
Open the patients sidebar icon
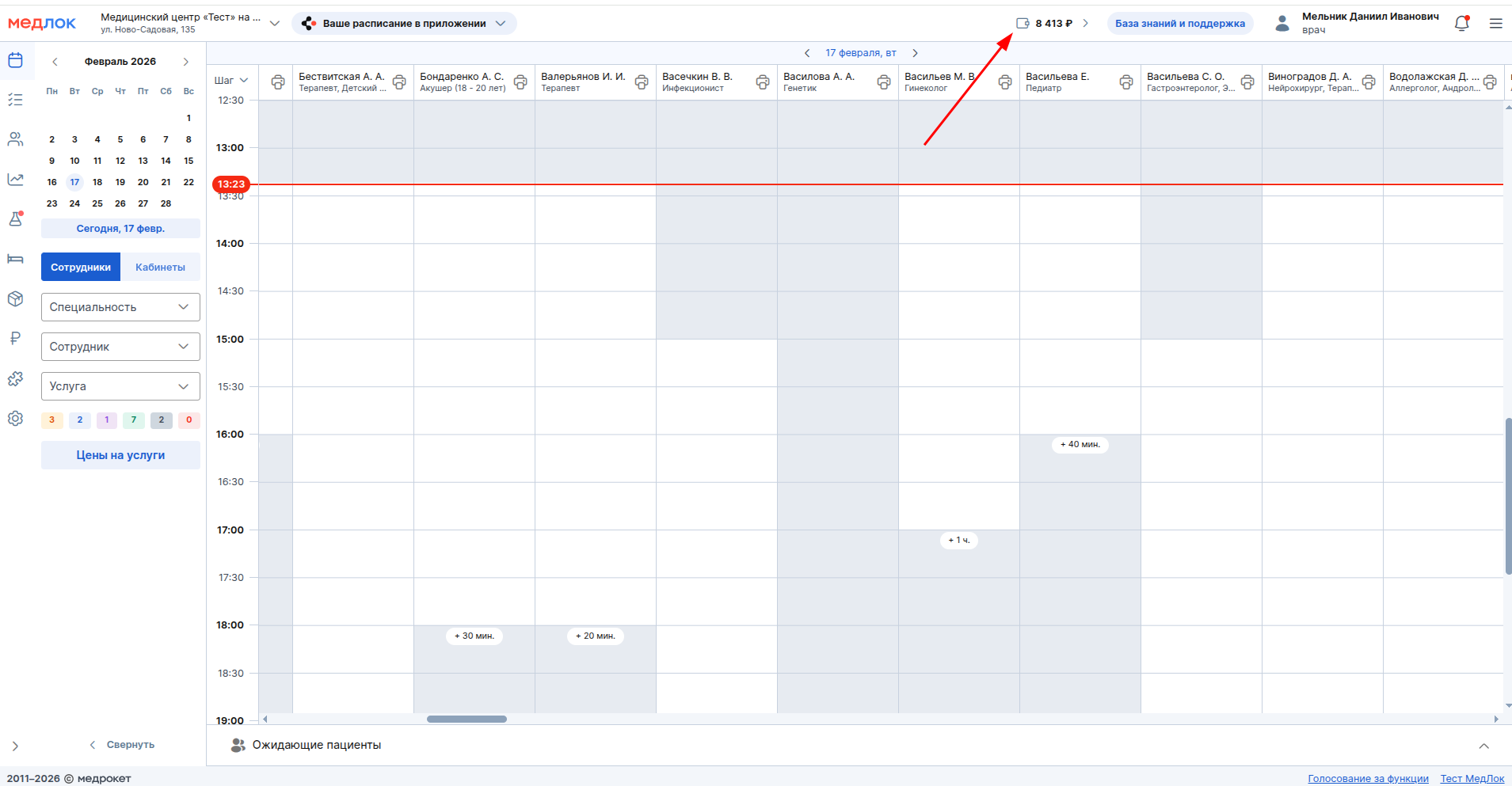click(16, 139)
